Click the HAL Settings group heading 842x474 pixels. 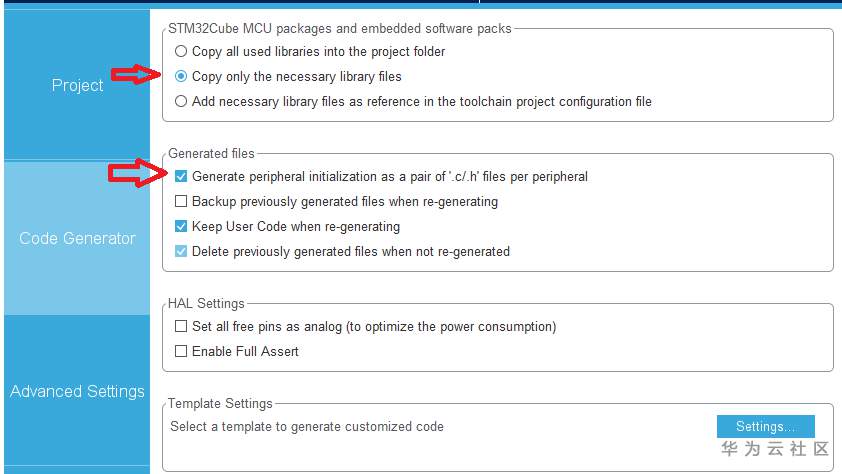[x=206, y=303]
